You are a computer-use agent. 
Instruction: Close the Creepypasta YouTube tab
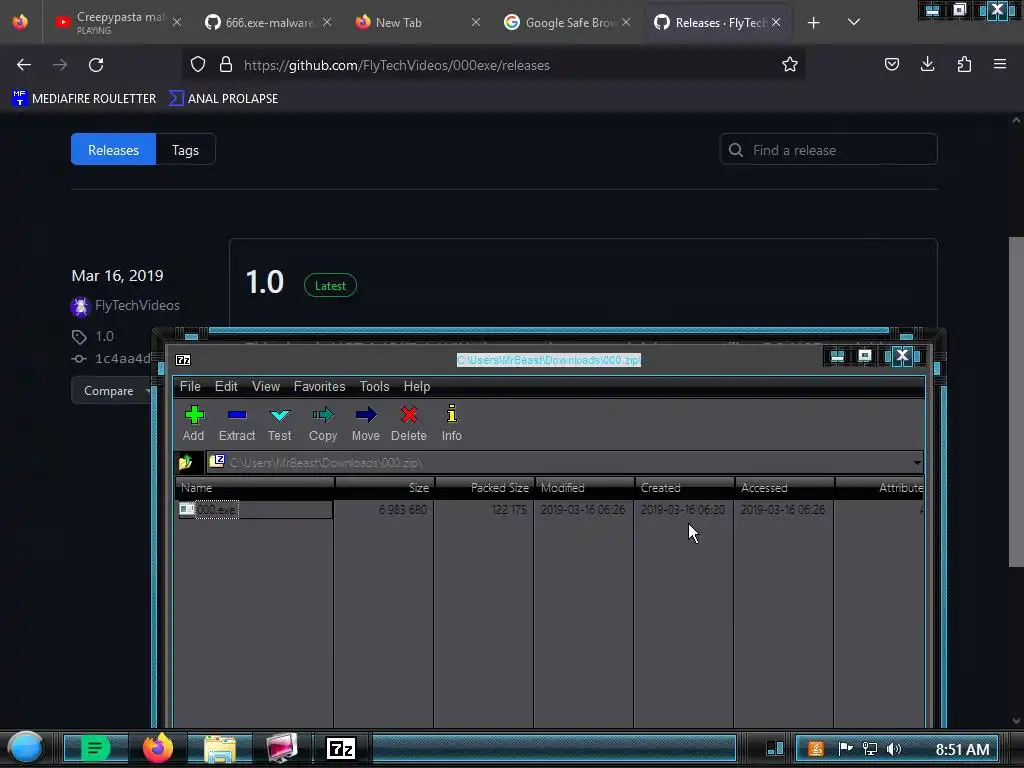[177, 22]
